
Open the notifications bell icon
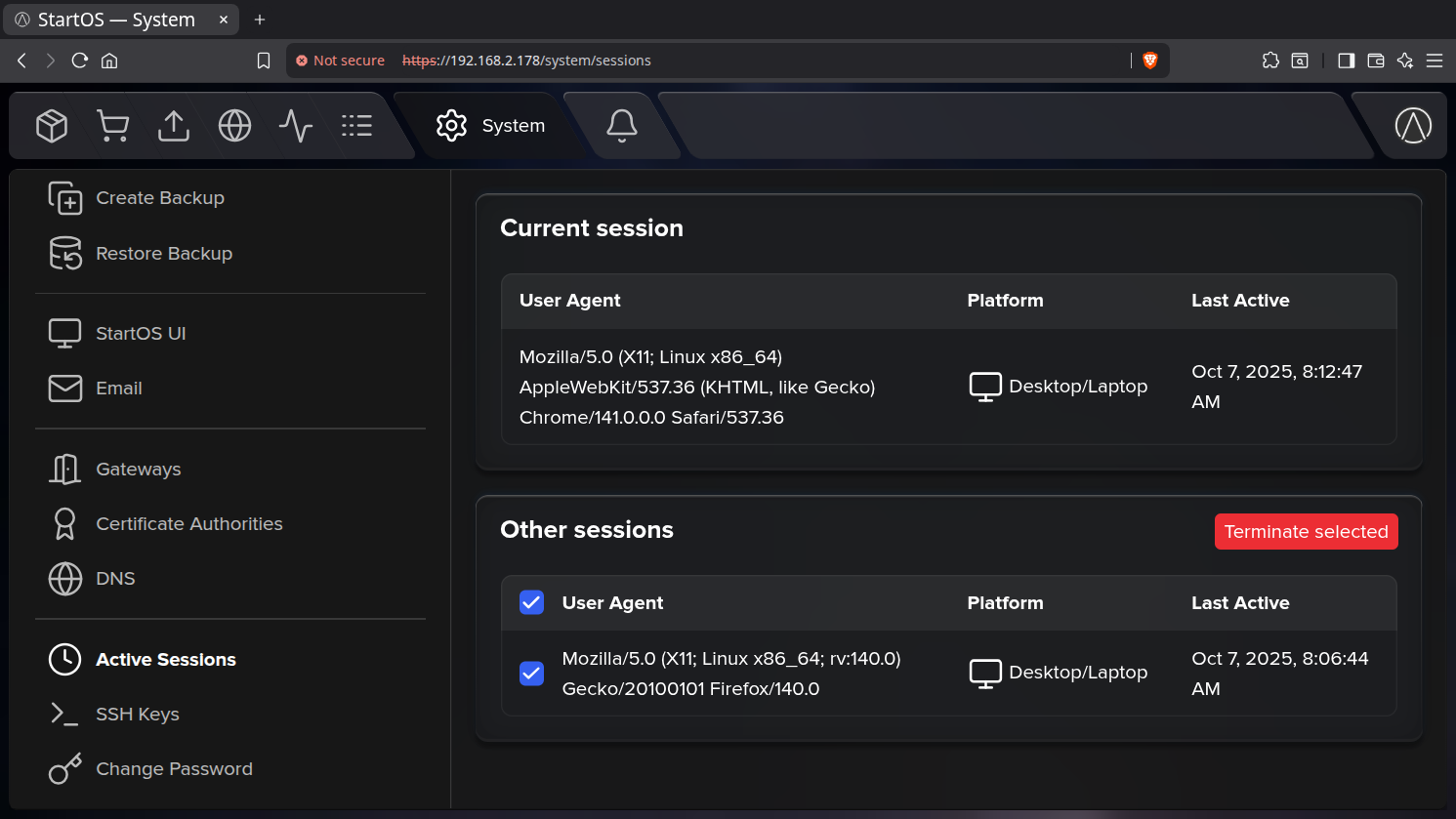click(622, 125)
